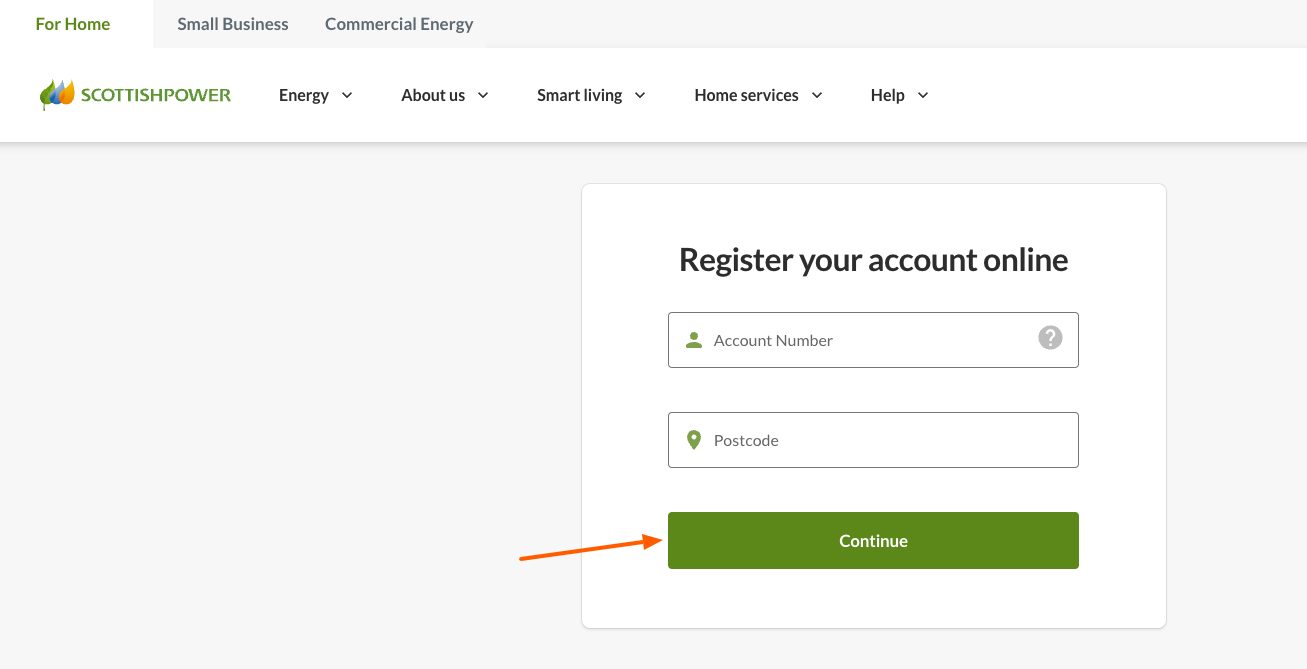Open the Energy dropdown menu
This screenshot has width=1307, height=669.
click(x=305, y=95)
